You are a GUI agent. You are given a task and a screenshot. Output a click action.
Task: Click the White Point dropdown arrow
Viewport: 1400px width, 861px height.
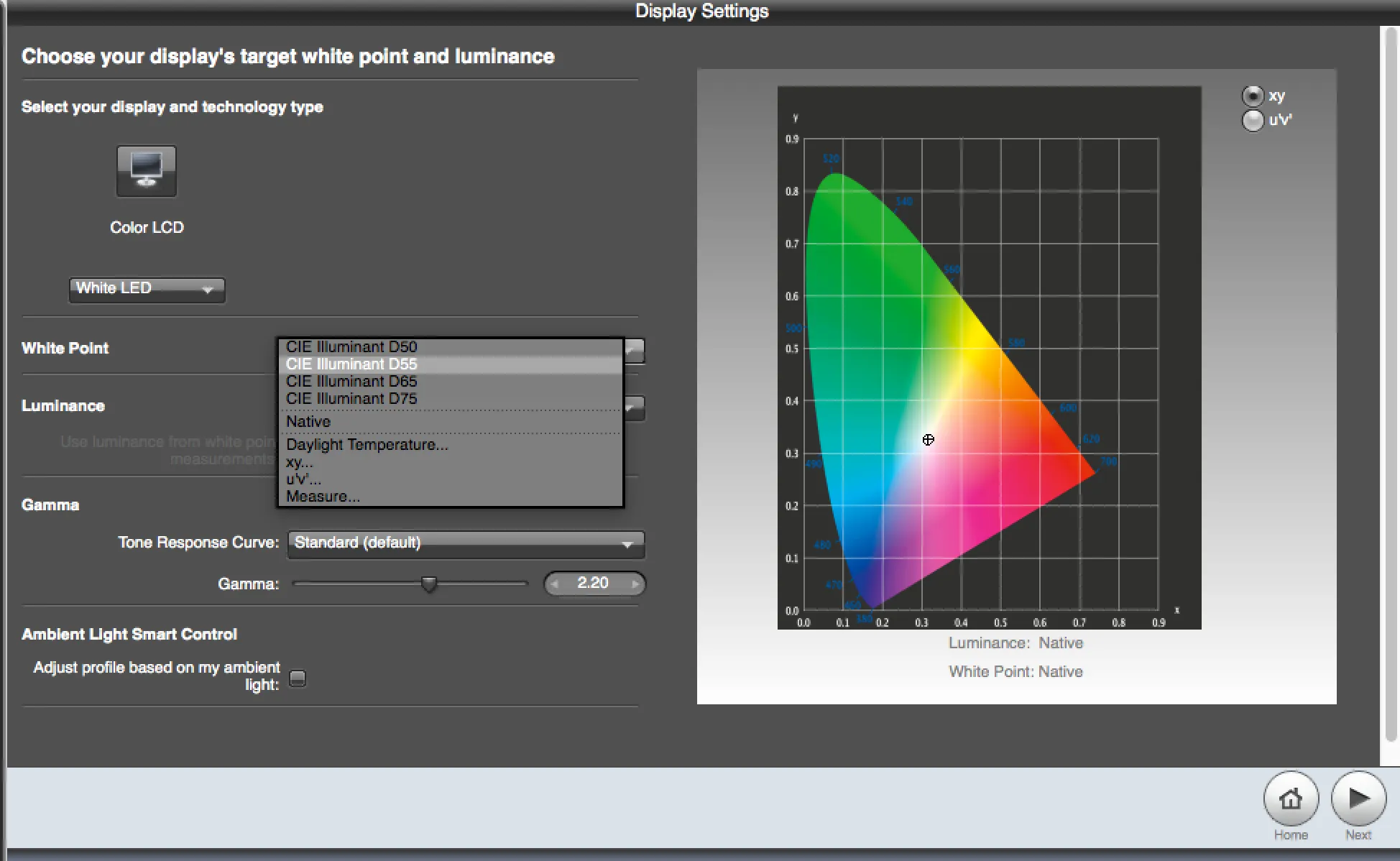point(635,351)
